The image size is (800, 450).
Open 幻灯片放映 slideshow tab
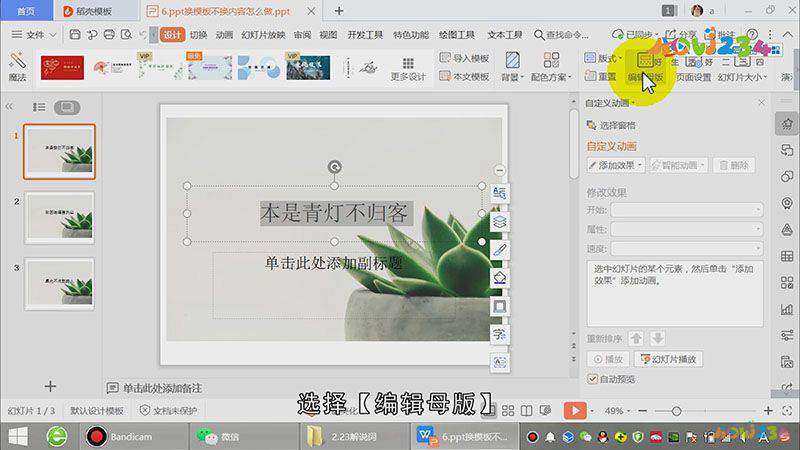[263, 35]
